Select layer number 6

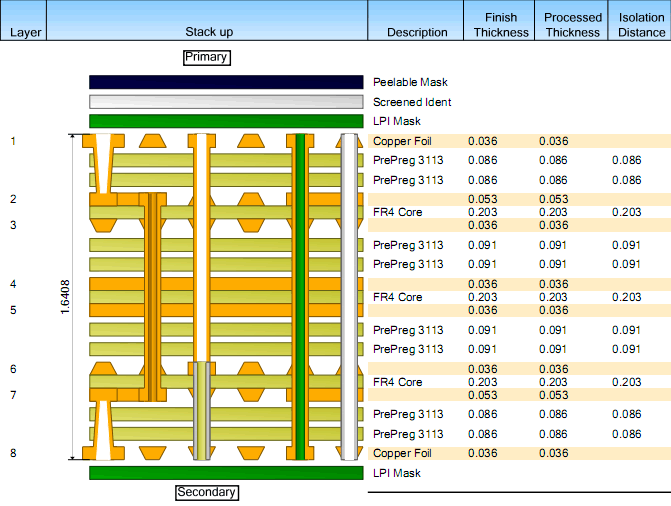coord(13,369)
